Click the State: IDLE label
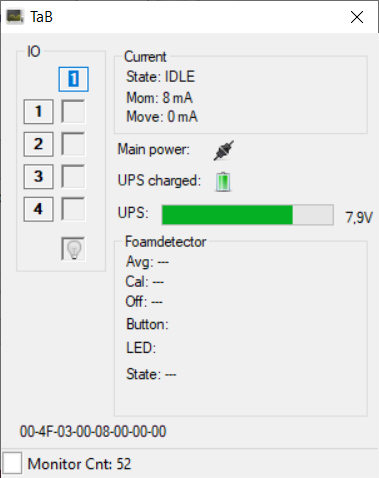The height and width of the screenshot is (478, 379). 160,77
